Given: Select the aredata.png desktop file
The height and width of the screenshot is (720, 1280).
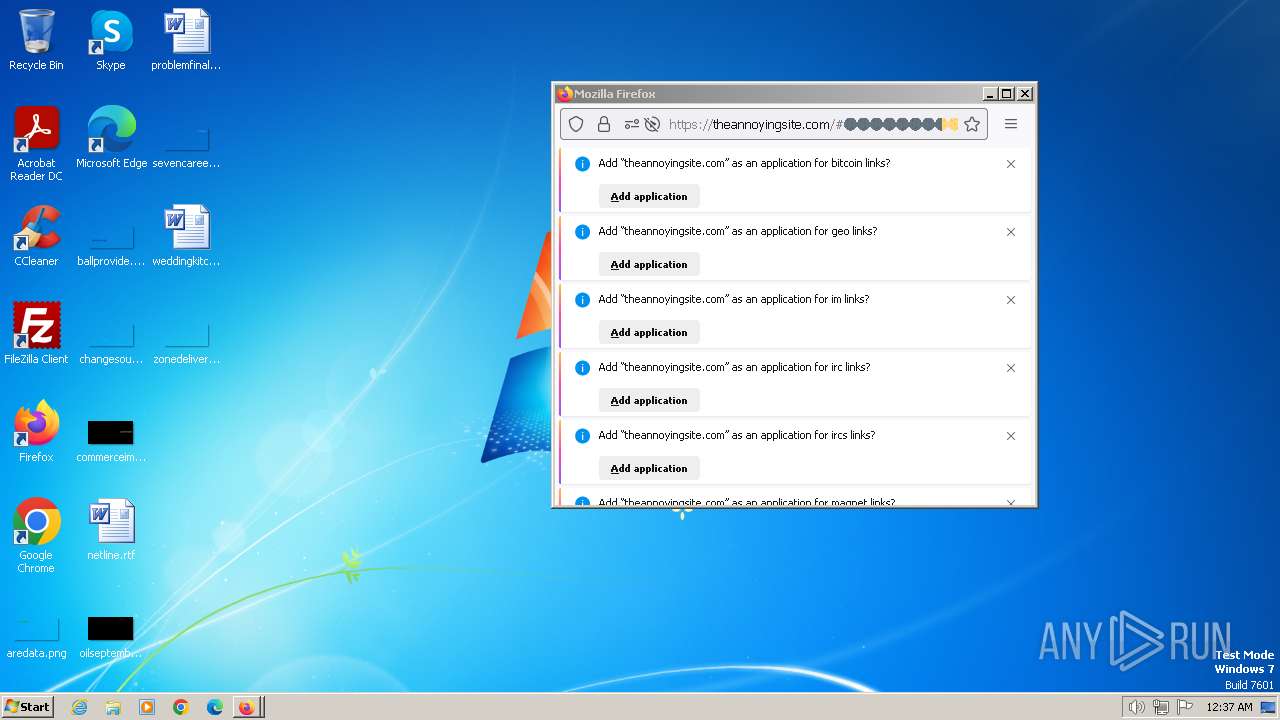Looking at the screenshot, I should pyautogui.click(x=36, y=636).
